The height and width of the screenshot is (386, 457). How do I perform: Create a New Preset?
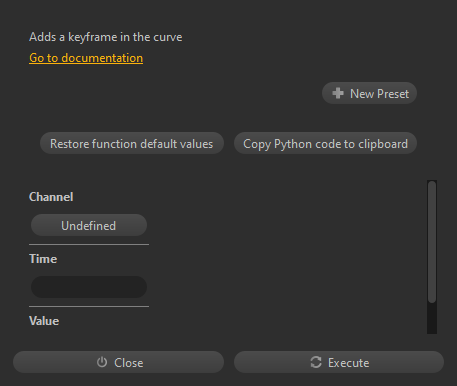click(369, 93)
